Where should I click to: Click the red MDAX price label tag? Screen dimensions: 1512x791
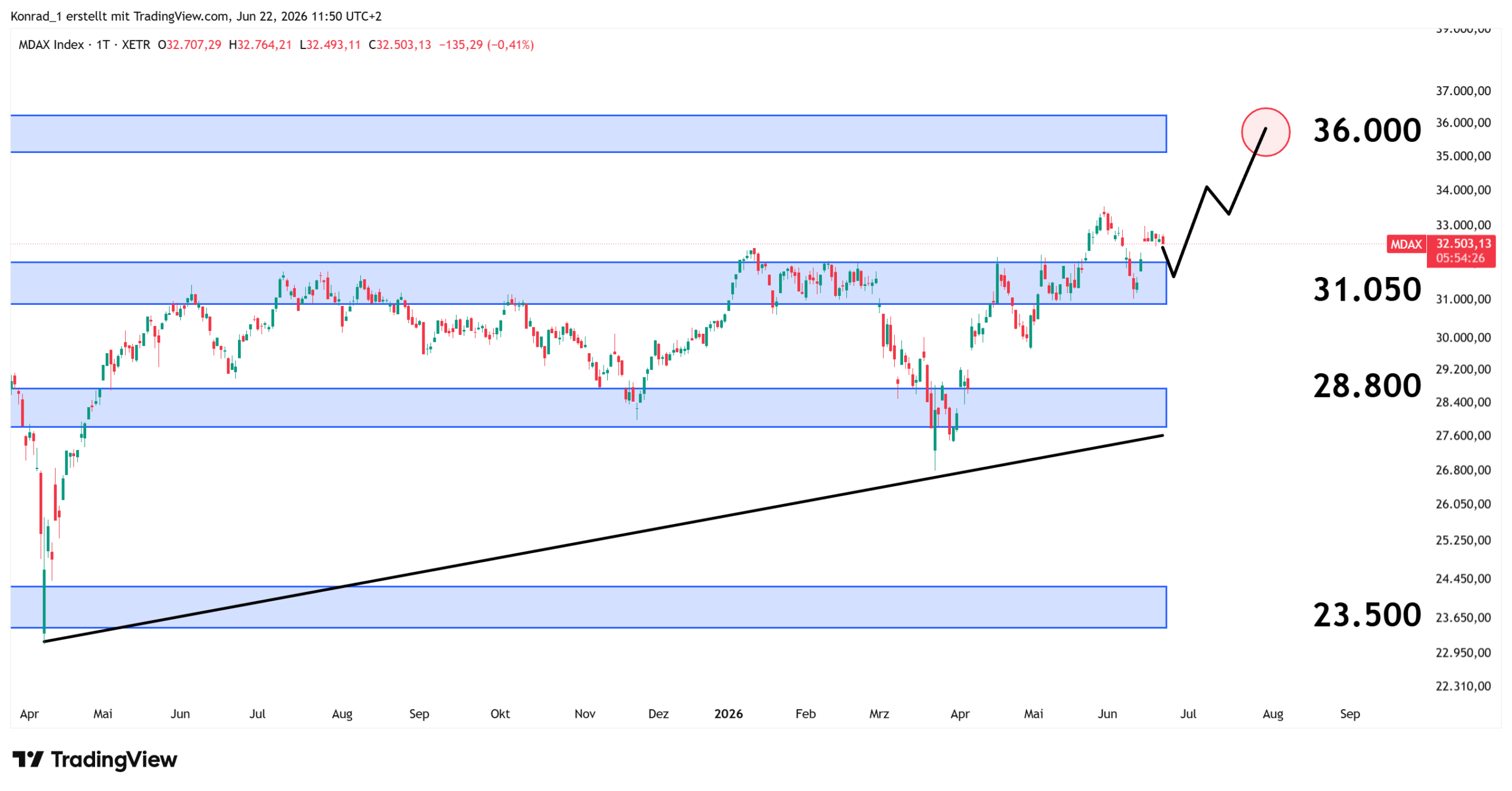point(1406,244)
